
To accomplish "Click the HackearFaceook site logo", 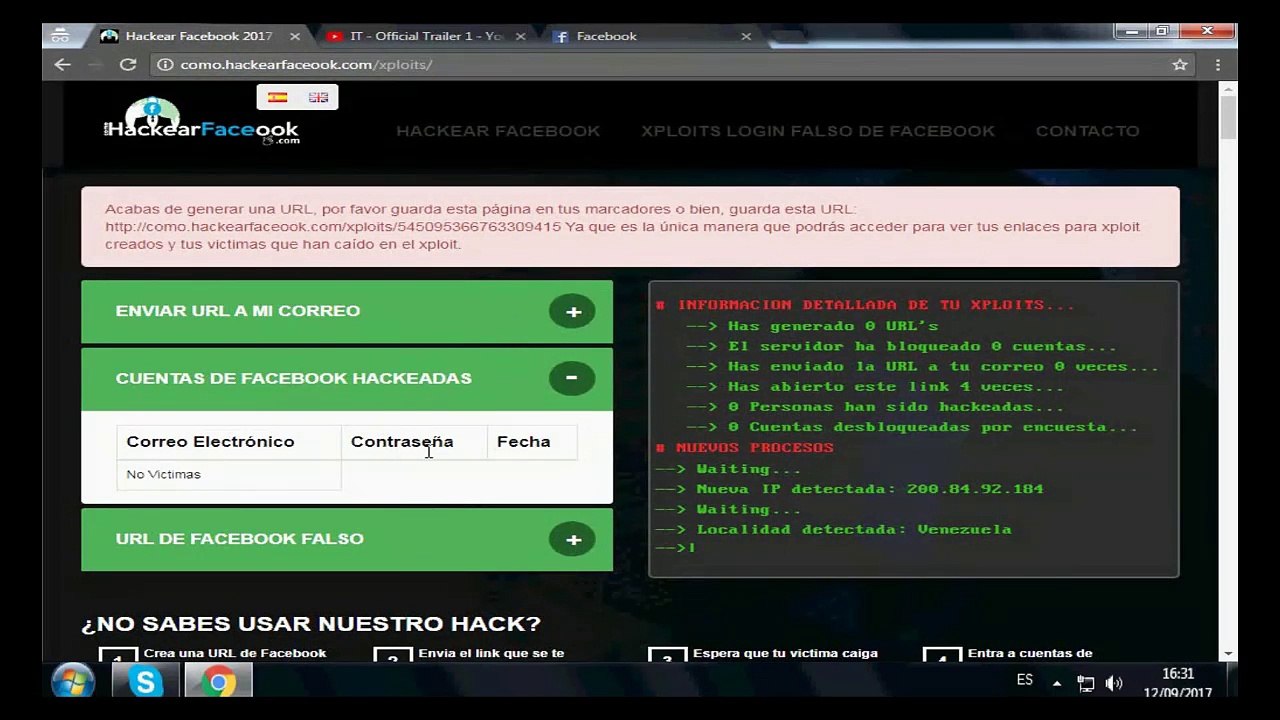I will coord(202,121).
